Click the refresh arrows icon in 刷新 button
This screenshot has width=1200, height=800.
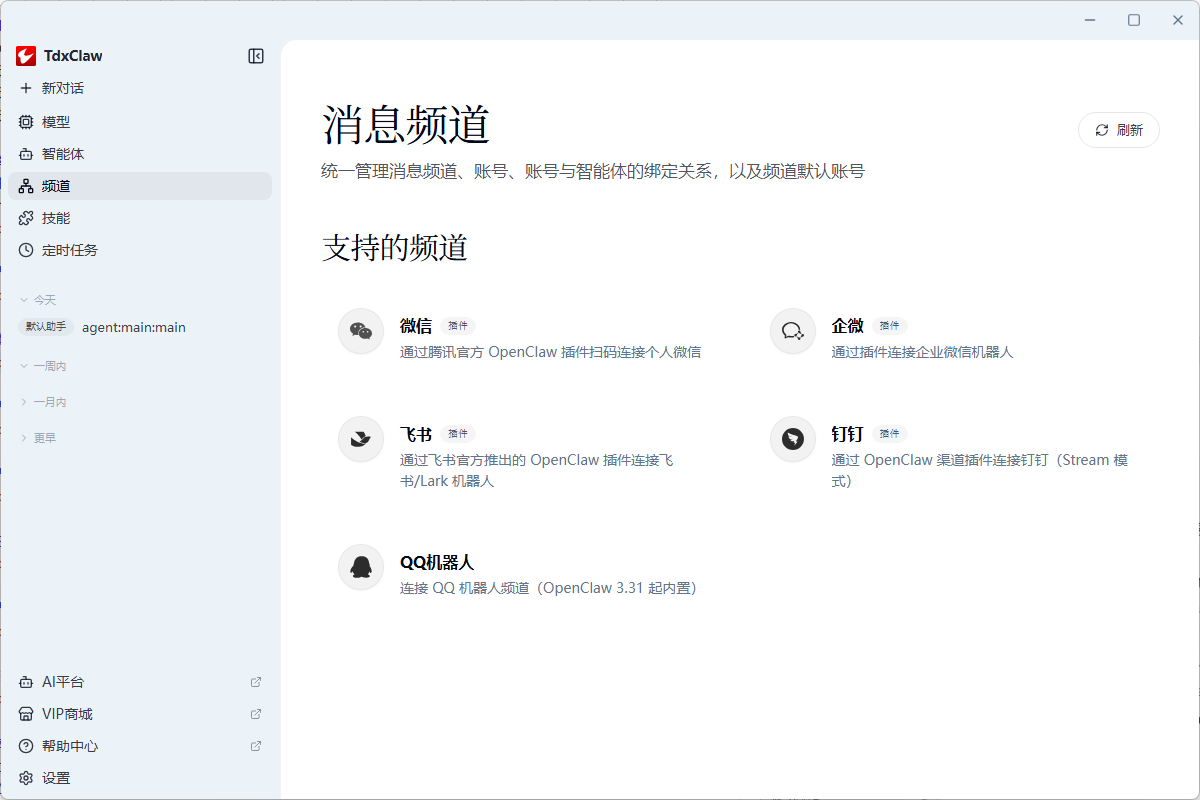pyautogui.click(x=1102, y=130)
